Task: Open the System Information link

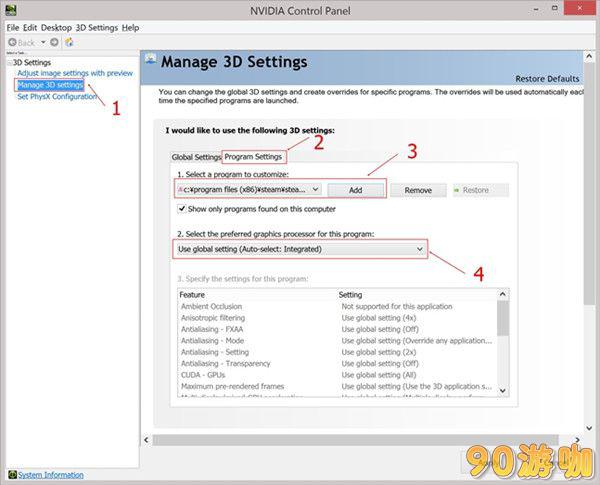Action: pos(51,475)
